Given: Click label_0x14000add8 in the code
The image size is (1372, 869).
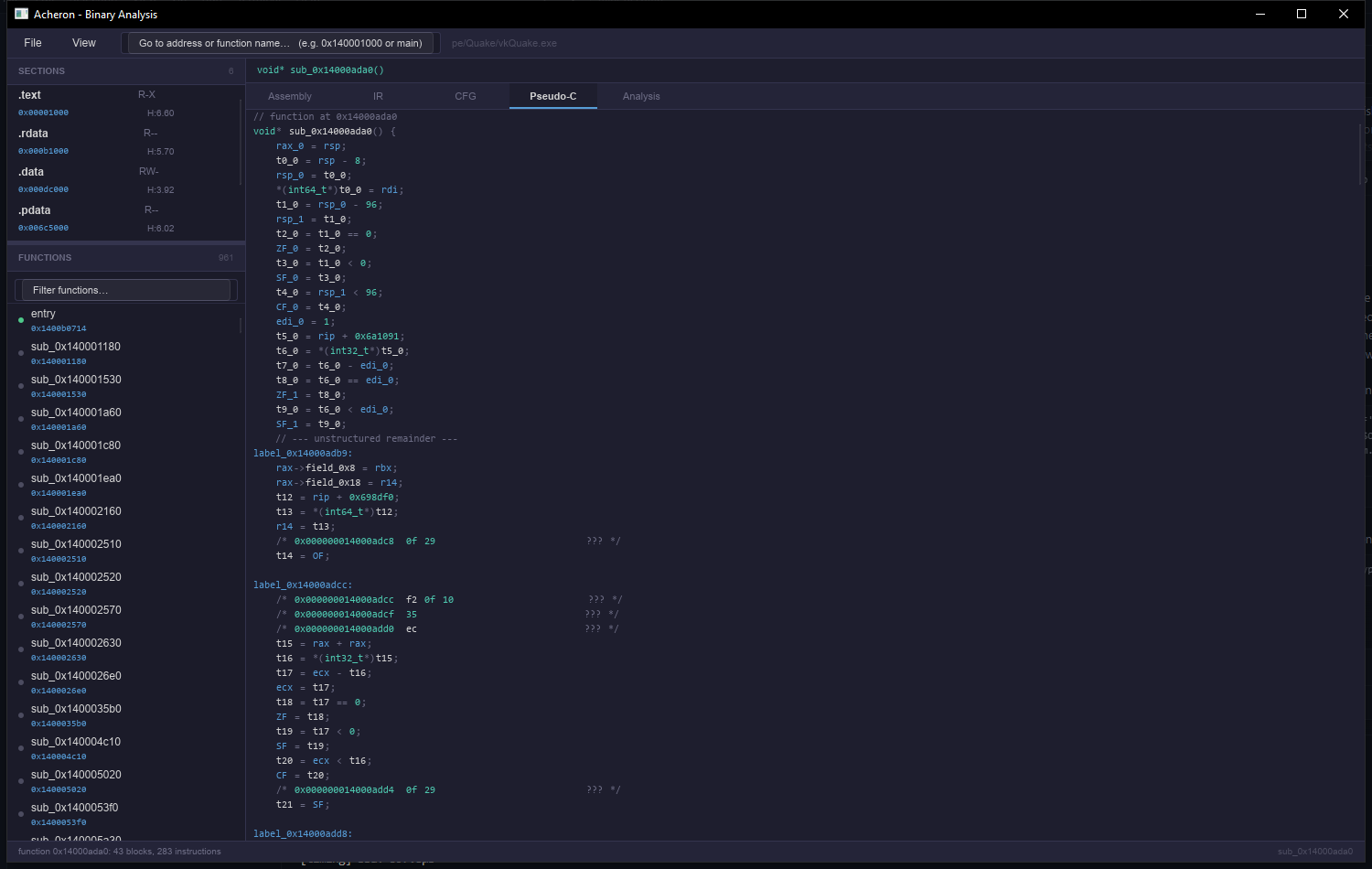Looking at the screenshot, I should click(x=303, y=833).
